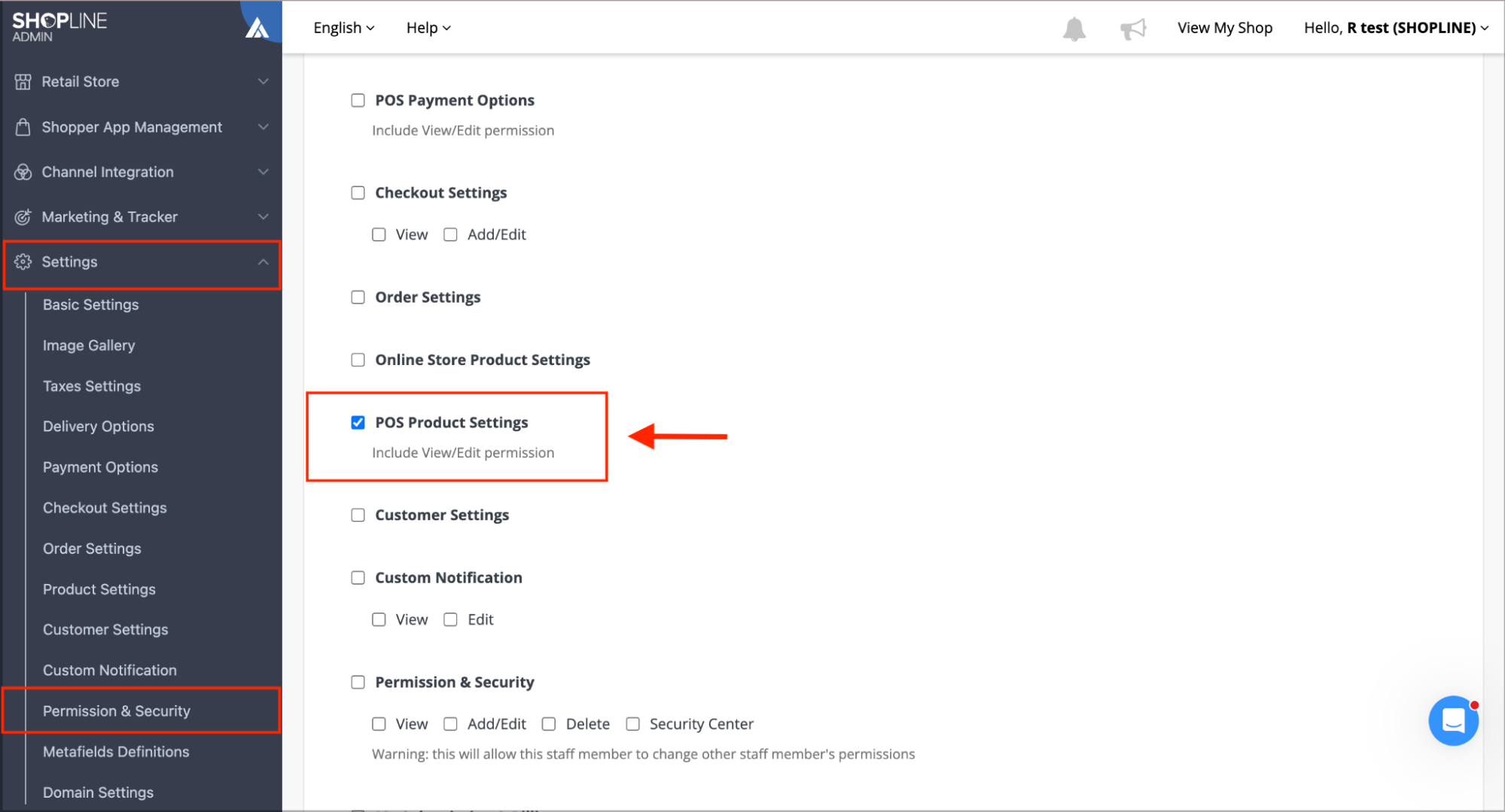The image size is (1505, 812).
Task: Open notifications bell icon
Action: tap(1074, 29)
